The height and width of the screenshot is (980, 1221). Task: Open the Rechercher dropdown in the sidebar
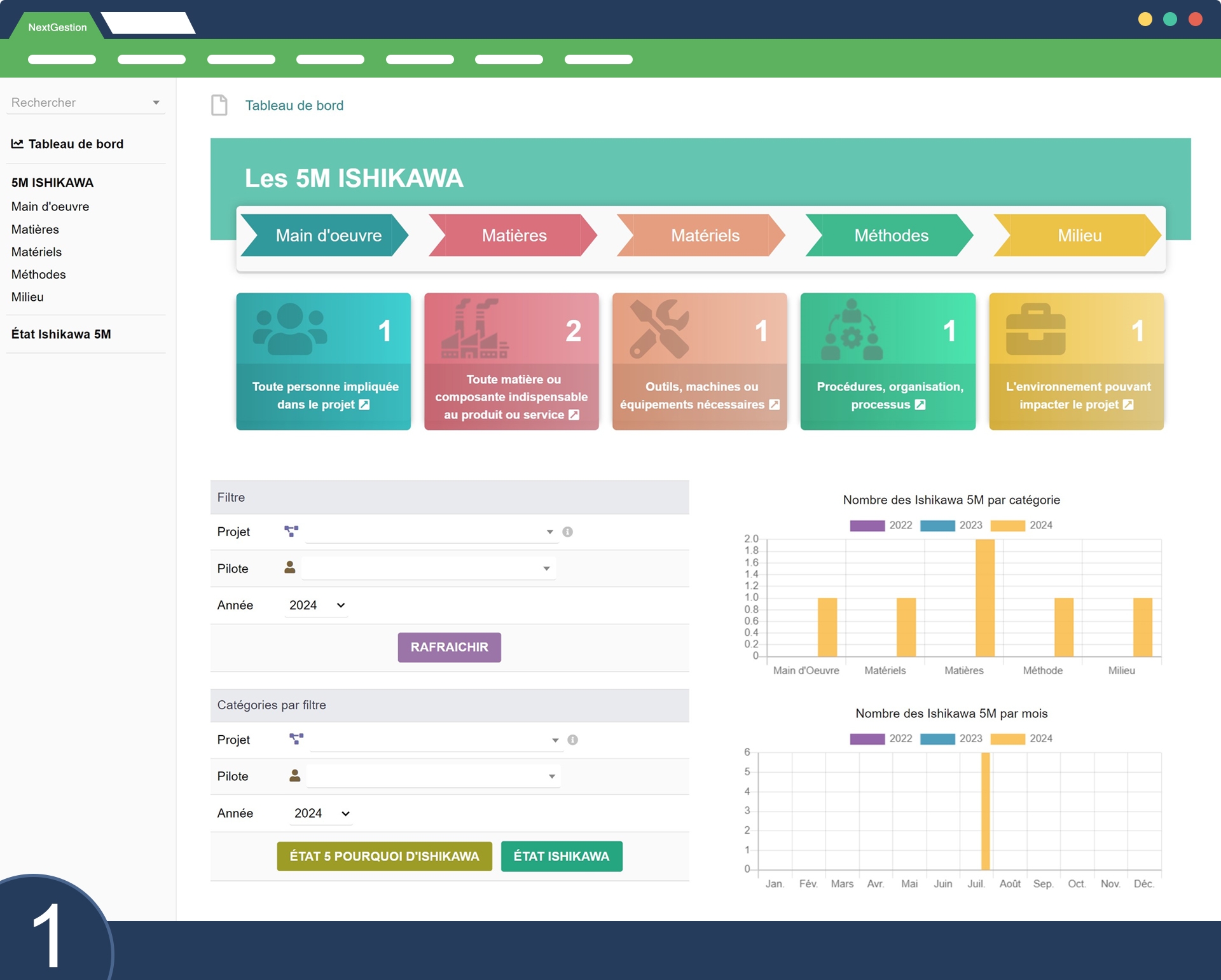[x=85, y=102]
